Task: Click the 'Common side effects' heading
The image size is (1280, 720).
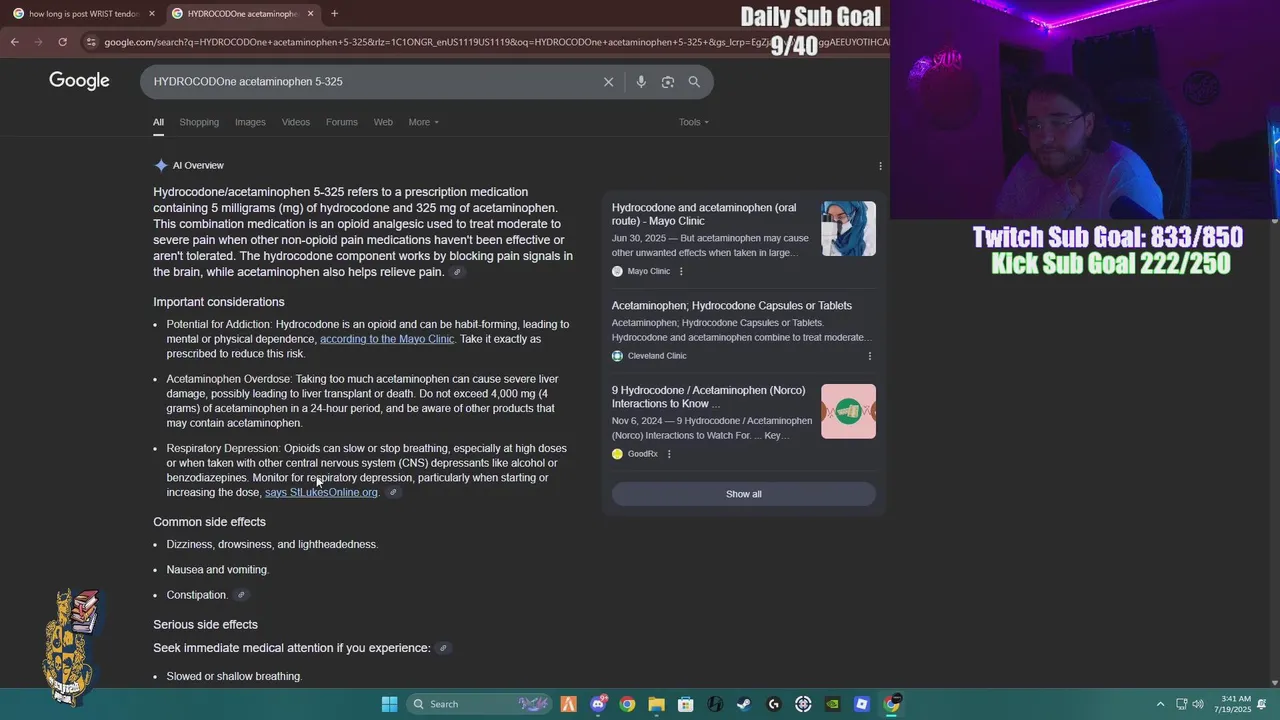Action: 209,522
